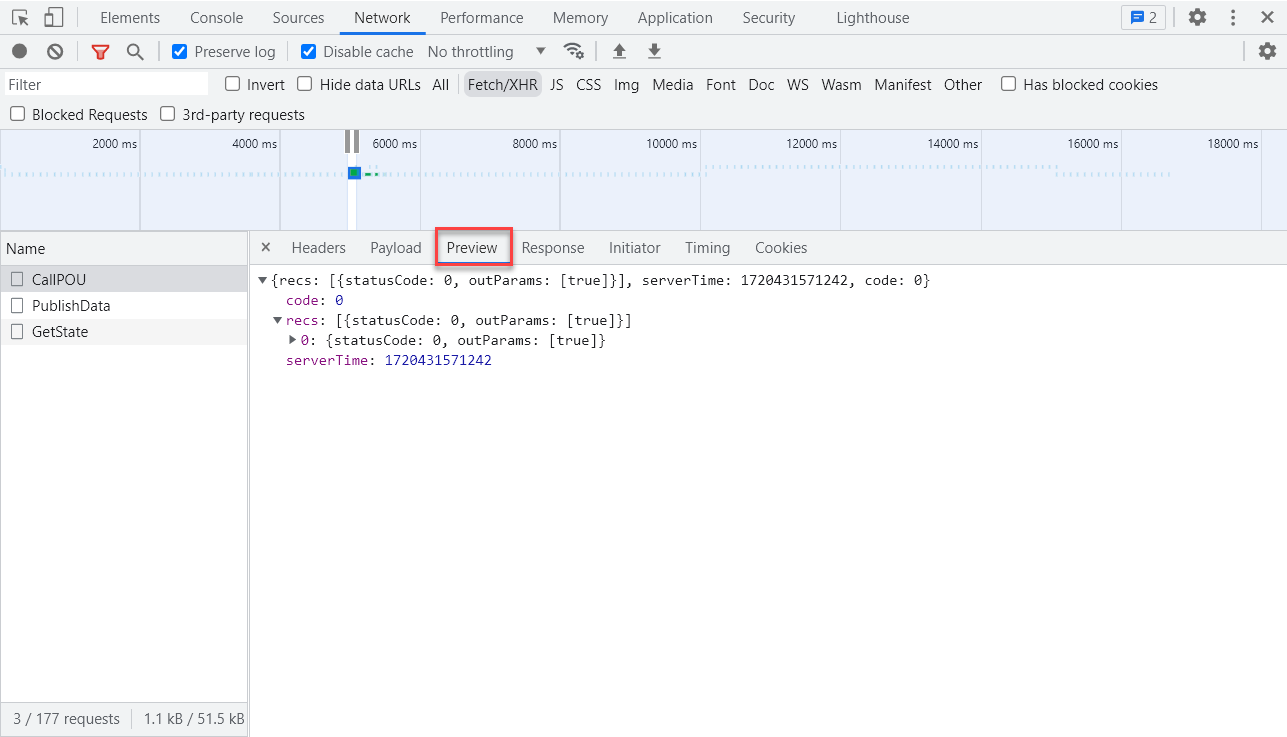Toggle the device toolbar icon

[54, 17]
